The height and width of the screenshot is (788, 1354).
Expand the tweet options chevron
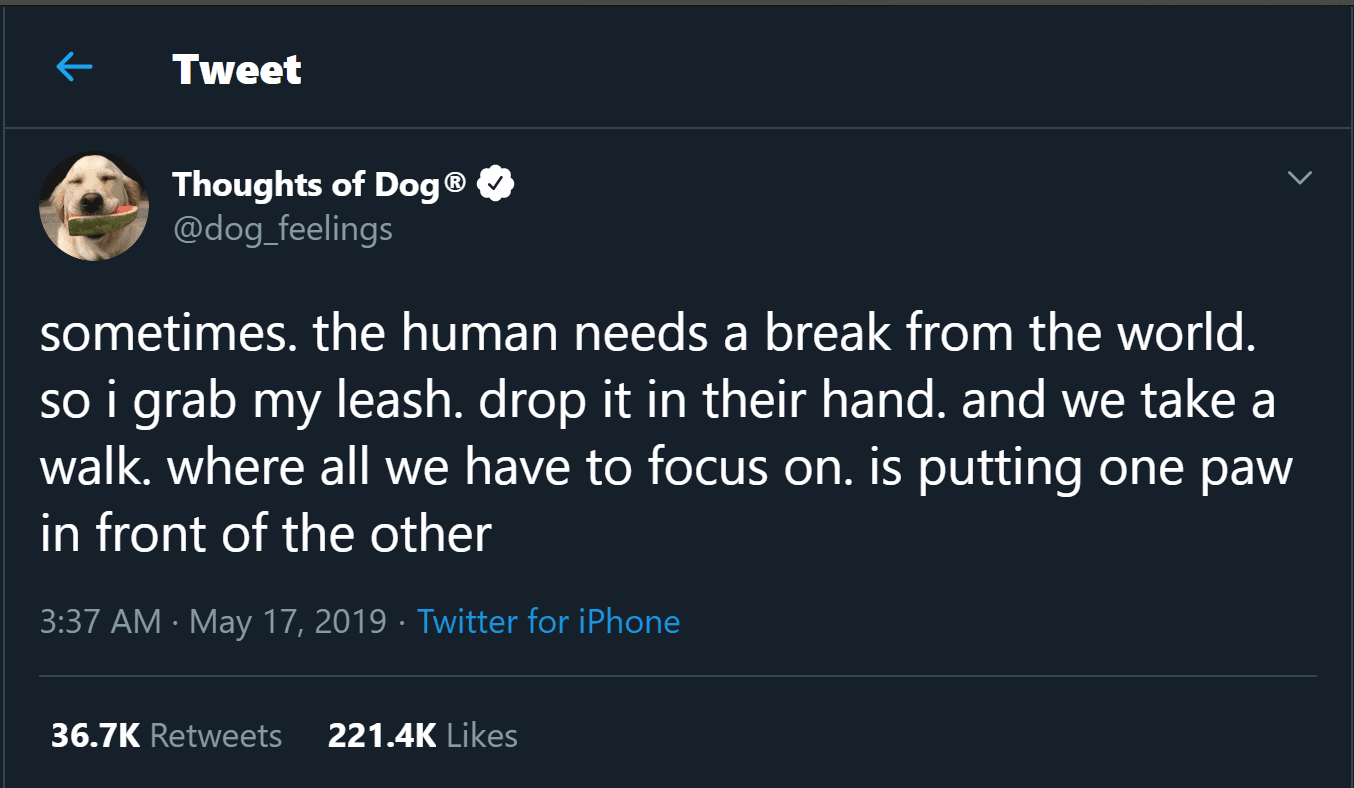(x=1299, y=178)
